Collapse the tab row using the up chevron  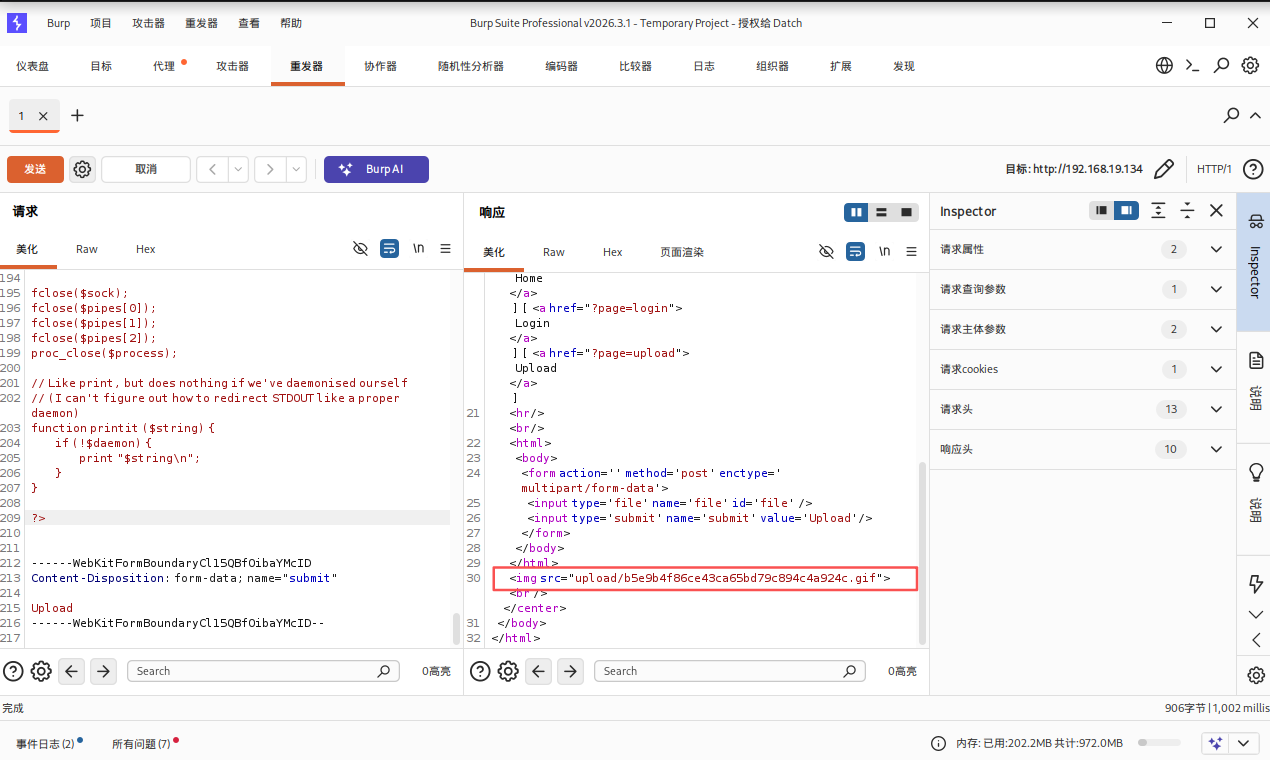(x=1255, y=116)
